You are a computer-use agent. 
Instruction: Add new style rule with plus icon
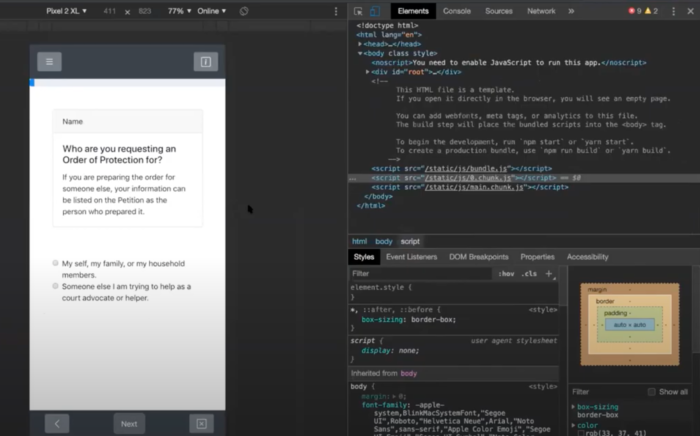click(549, 273)
